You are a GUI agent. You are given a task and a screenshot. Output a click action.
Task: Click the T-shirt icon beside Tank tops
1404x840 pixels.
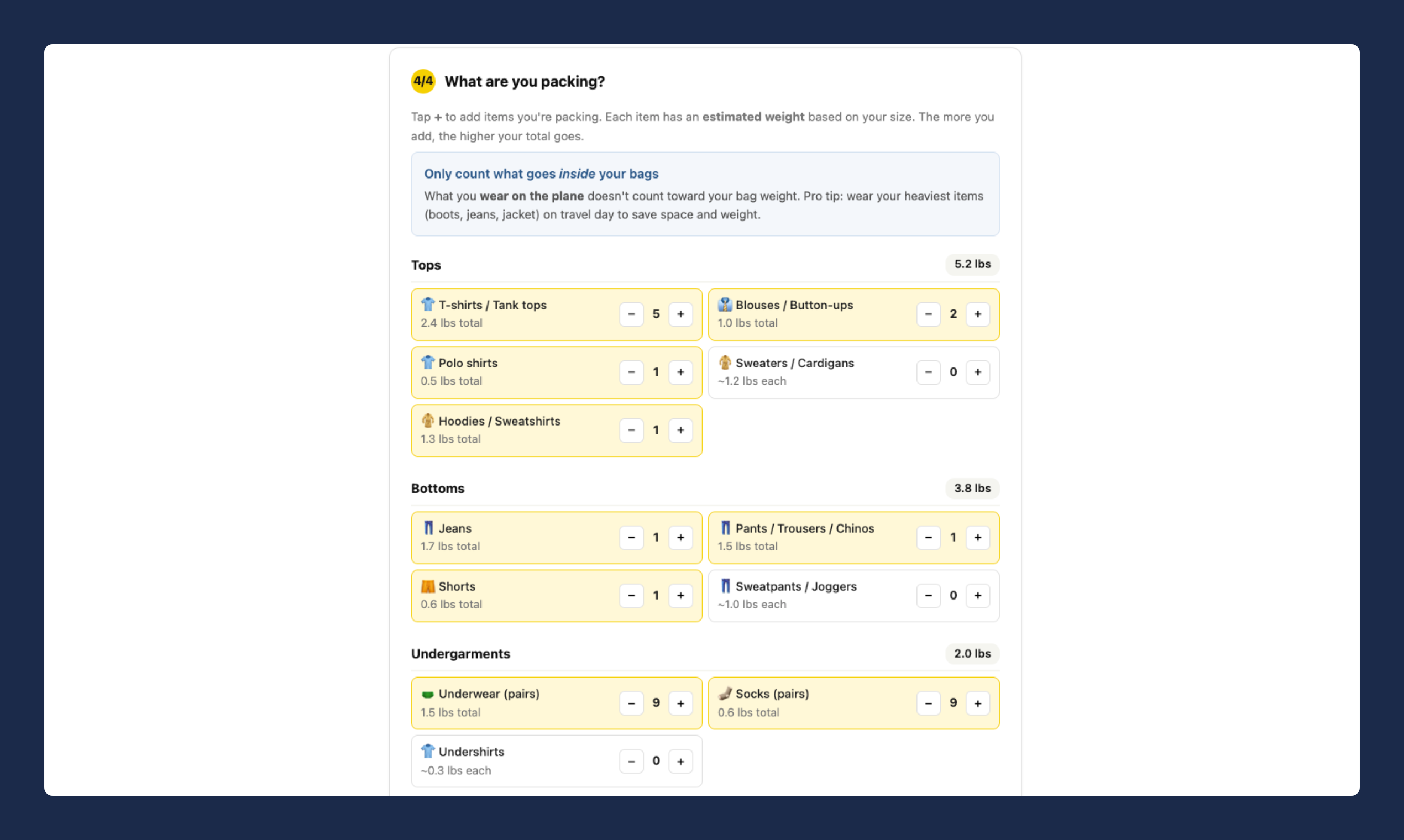pyautogui.click(x=428, y=305)
